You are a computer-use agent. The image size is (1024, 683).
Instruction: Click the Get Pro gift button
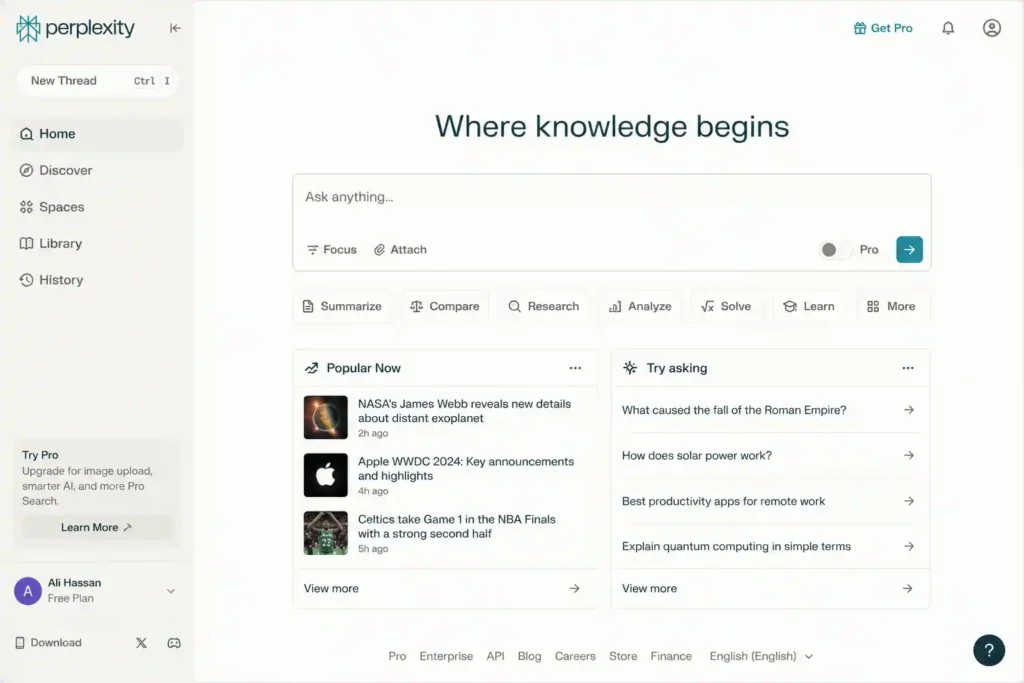click(x=883, y=28)
